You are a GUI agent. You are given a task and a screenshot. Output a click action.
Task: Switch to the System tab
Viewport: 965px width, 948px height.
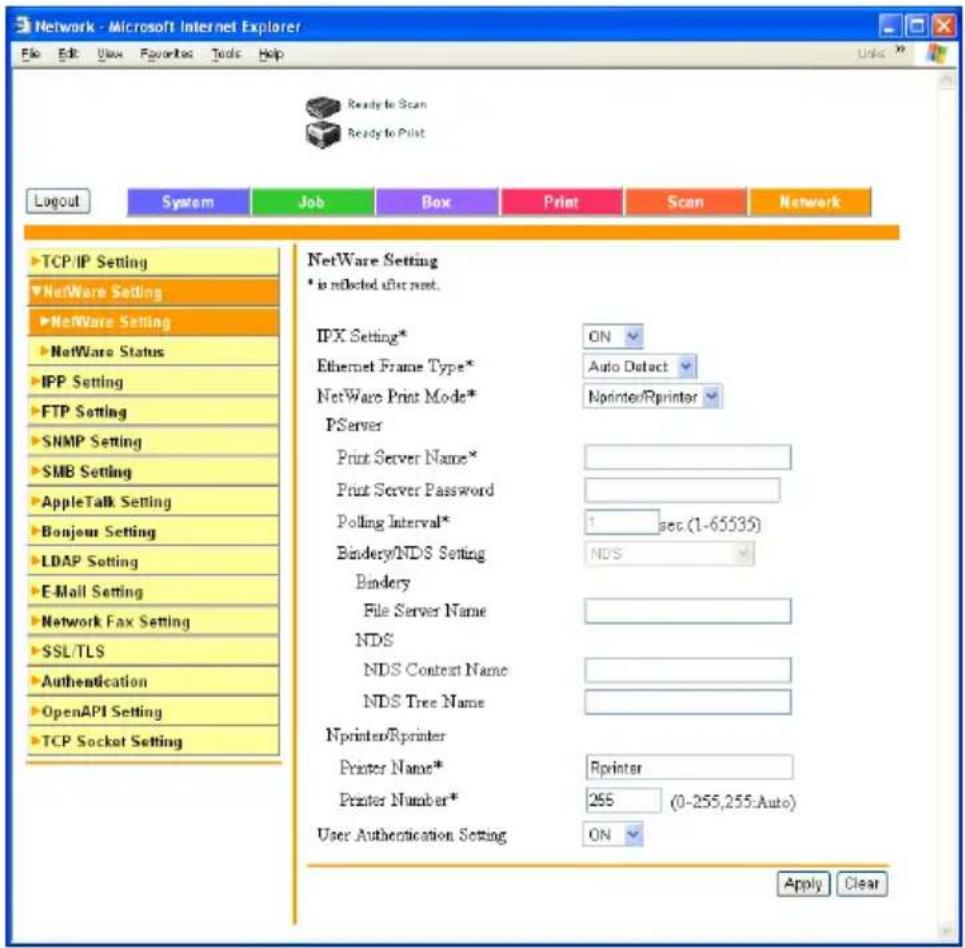pyautogui.click(x=188, y=202)
